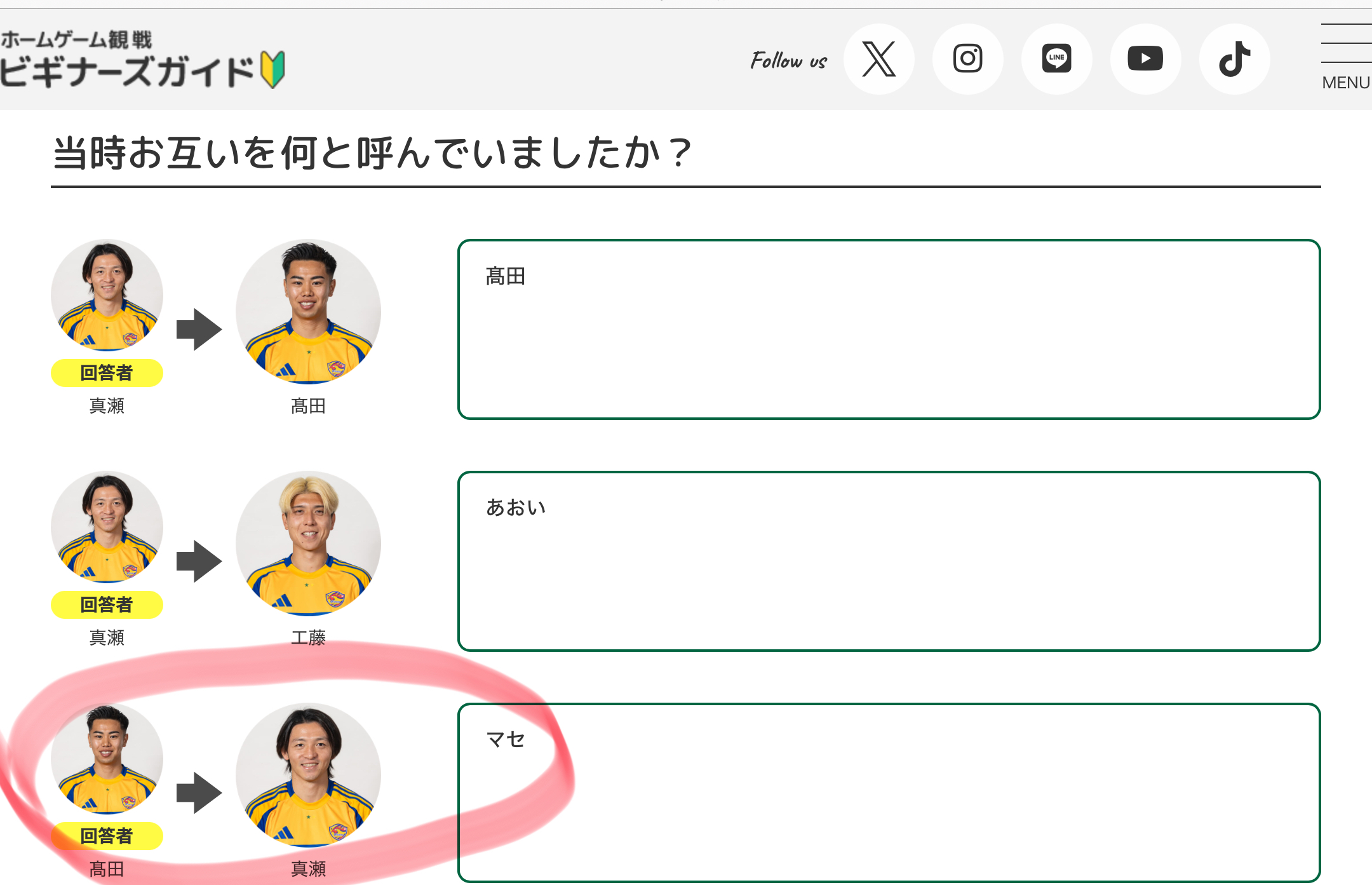Click the 工藤 name label
The width and height of the screenshot is (1372, 885).
(308, 637)
